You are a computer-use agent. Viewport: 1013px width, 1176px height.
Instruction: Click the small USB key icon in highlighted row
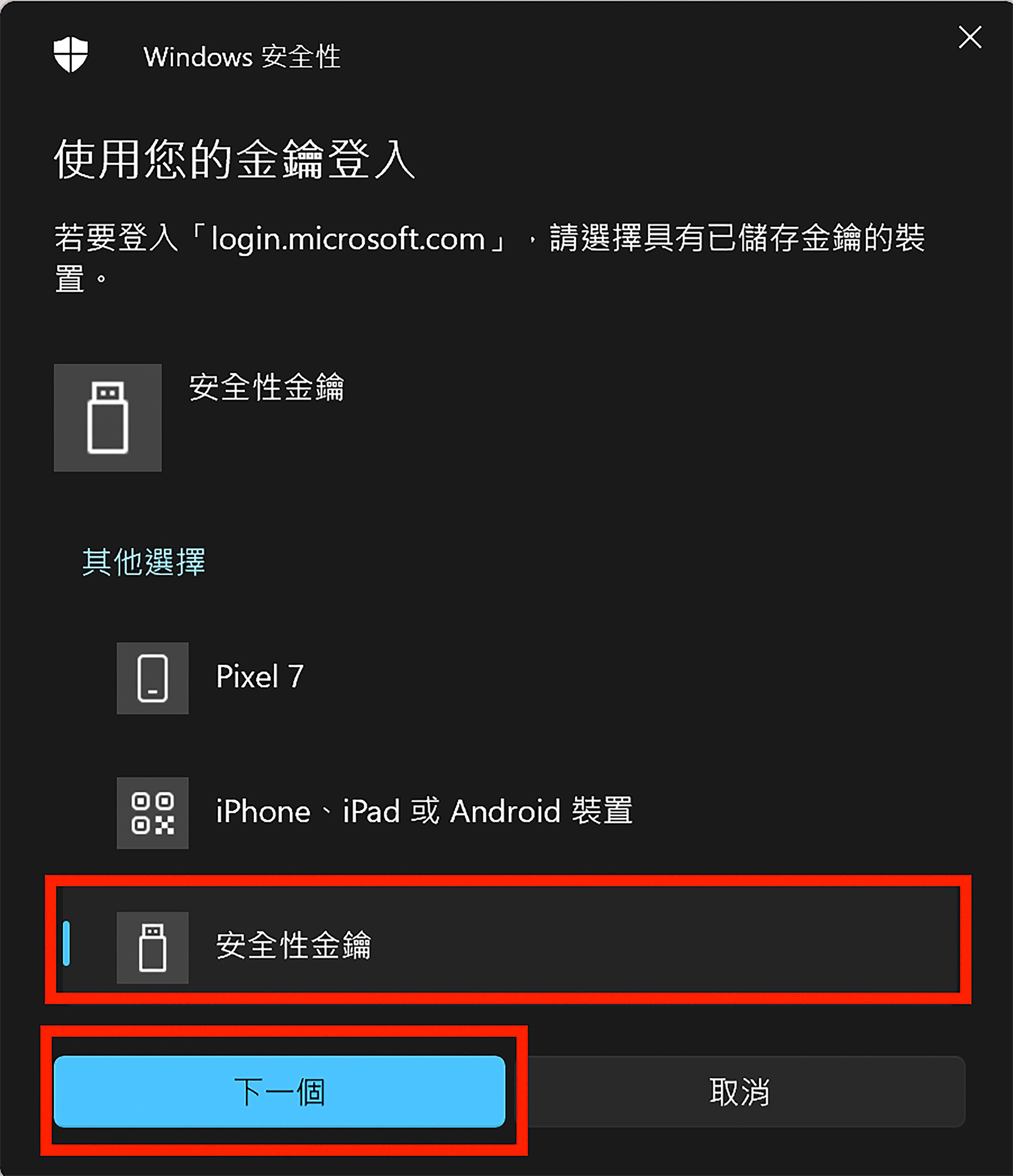point(152,947)
